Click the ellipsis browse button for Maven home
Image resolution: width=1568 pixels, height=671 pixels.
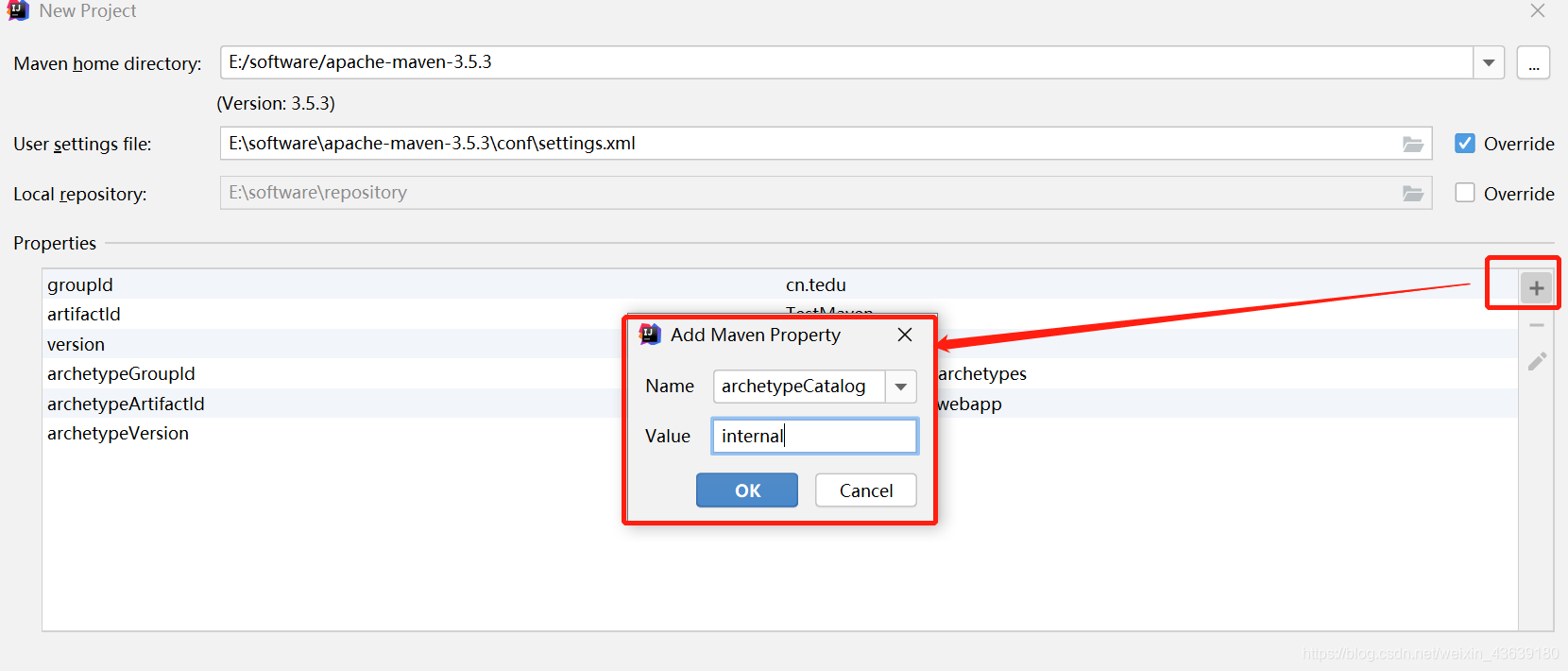coord(1533,63)
